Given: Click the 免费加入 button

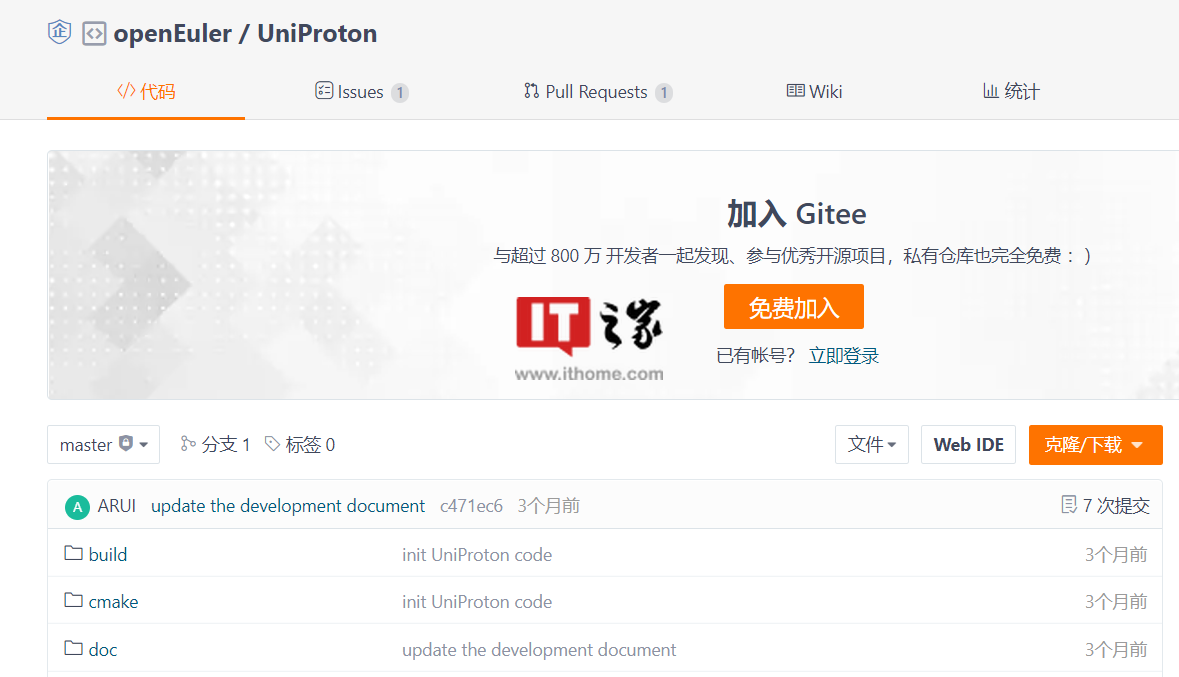Looking at the screenshot, I should pos(793,307).
